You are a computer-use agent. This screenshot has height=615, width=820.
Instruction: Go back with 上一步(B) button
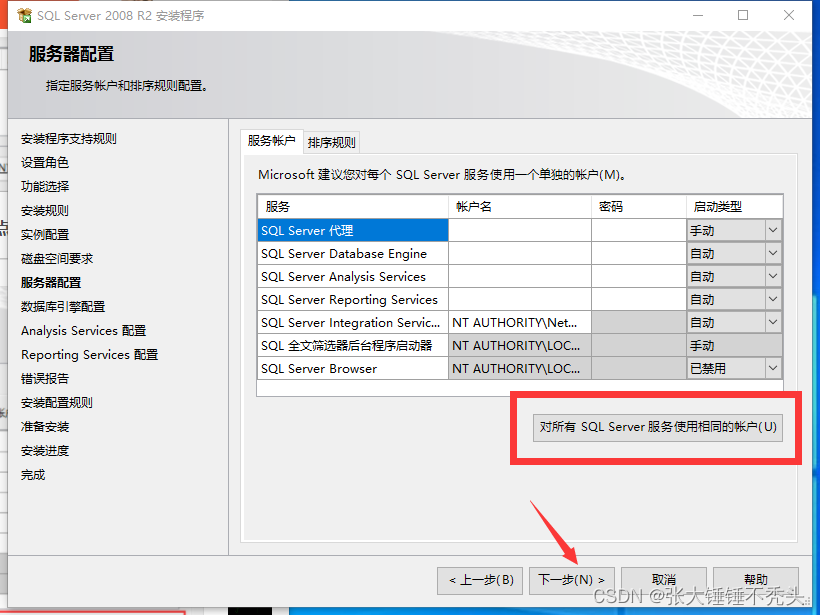click(x=480, y=580)
